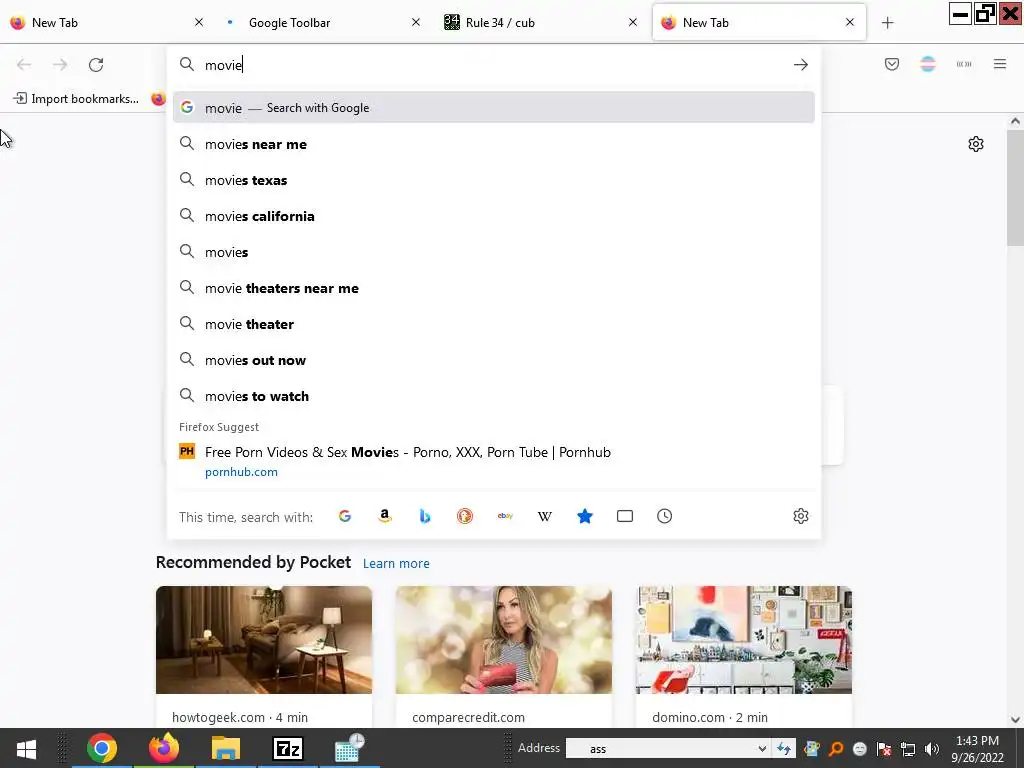1024x768 pixels.
Task: Open Pocket 'Learn more' link
Action: 396,564
